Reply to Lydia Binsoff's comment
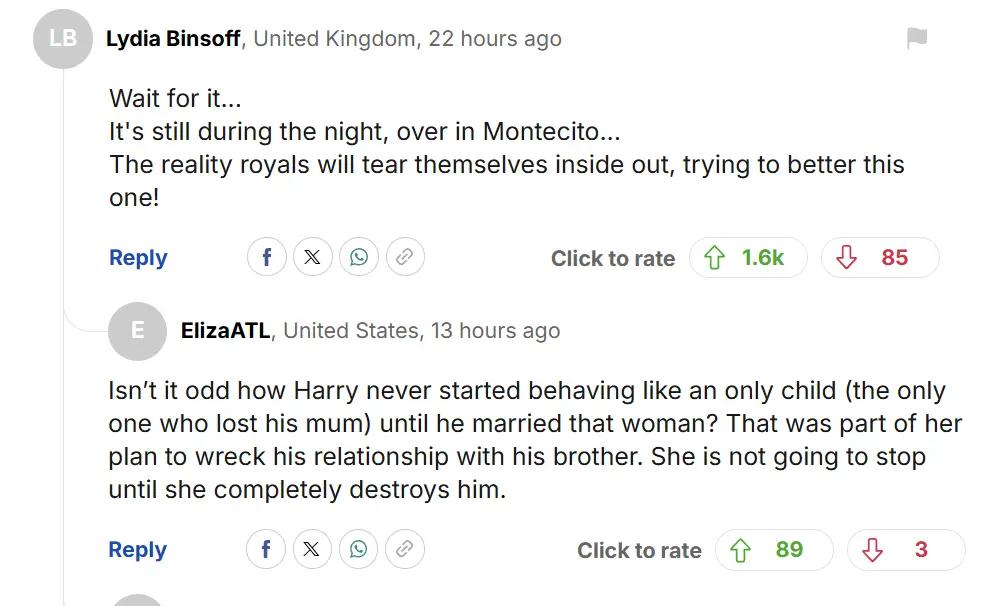 tap(138, 258)
